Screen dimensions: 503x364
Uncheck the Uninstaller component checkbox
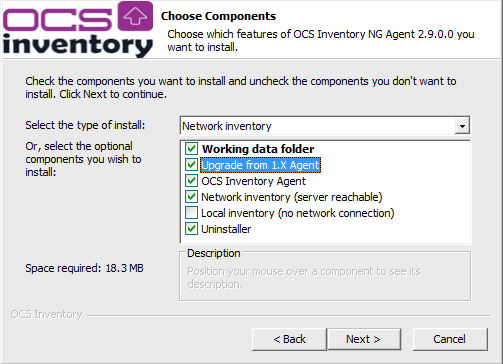(x=191, y=229)
